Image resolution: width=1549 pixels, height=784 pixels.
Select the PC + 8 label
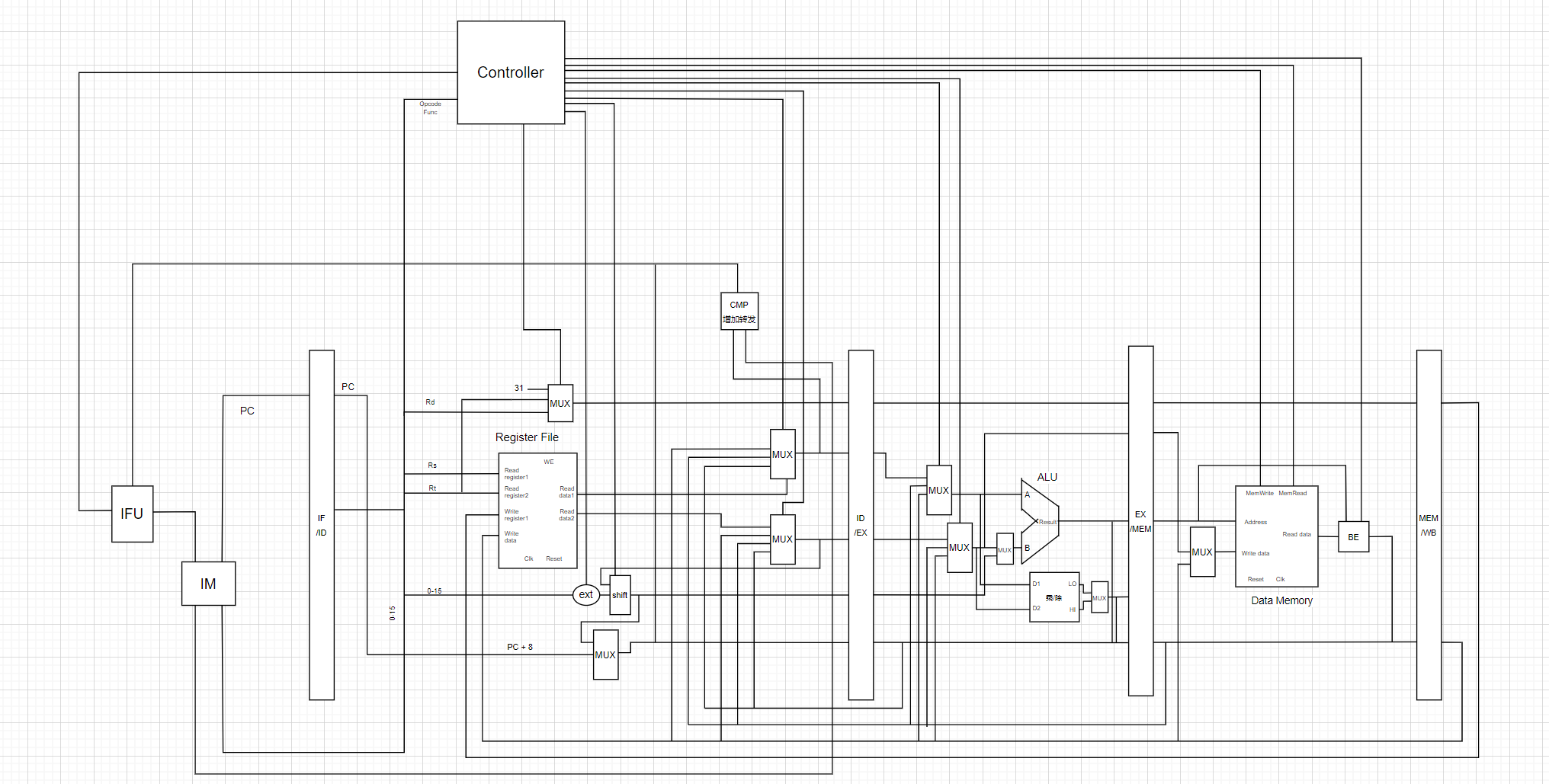[520, 647]
